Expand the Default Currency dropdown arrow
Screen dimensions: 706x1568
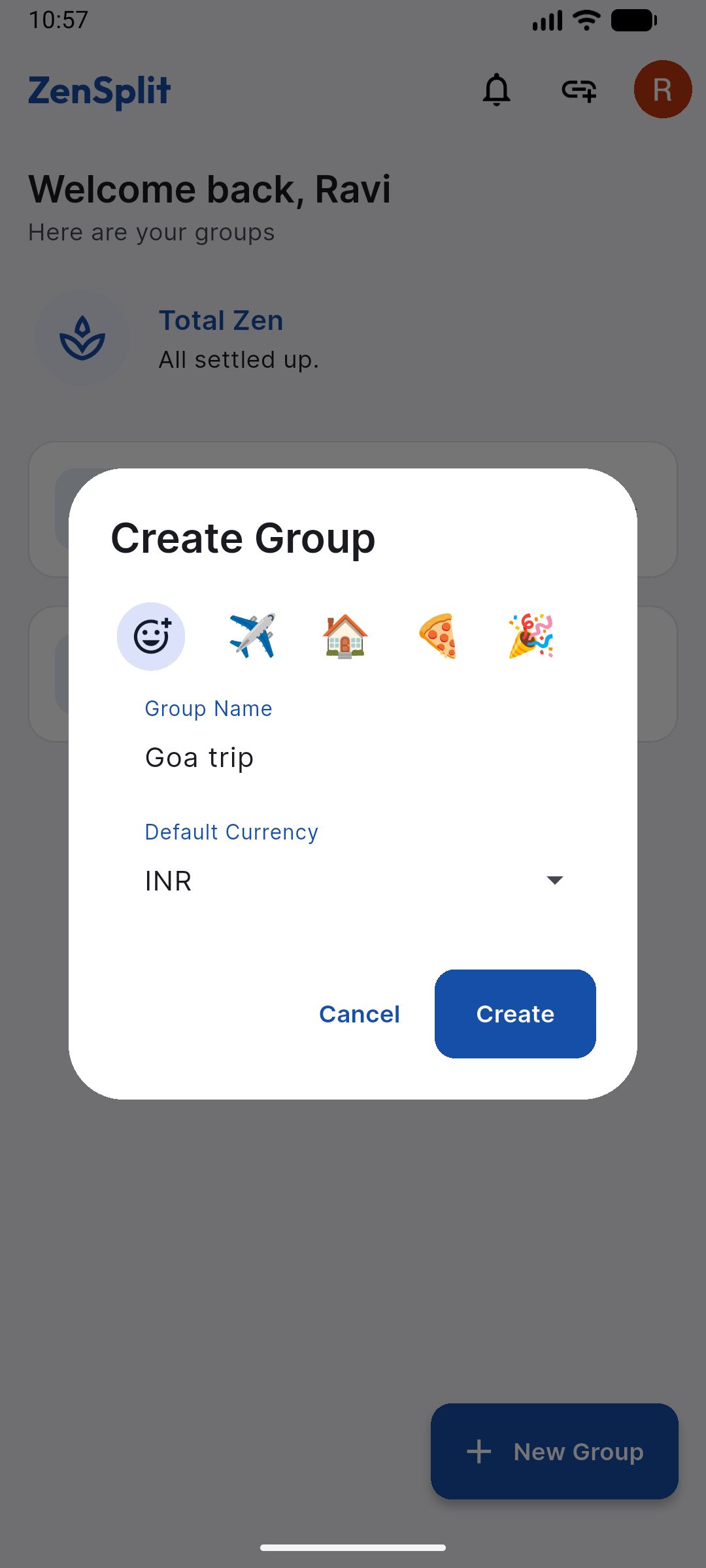[554, 880]
